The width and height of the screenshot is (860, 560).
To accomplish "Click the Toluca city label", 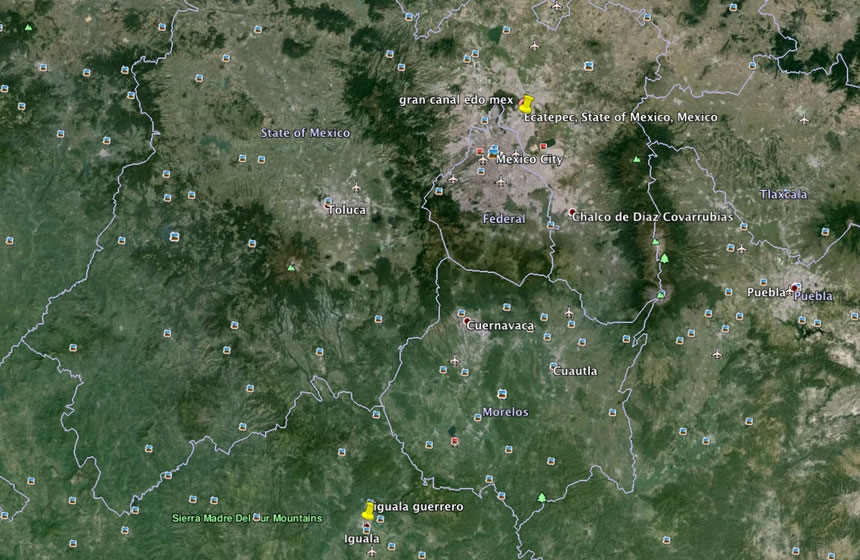I will click(347, 210).
